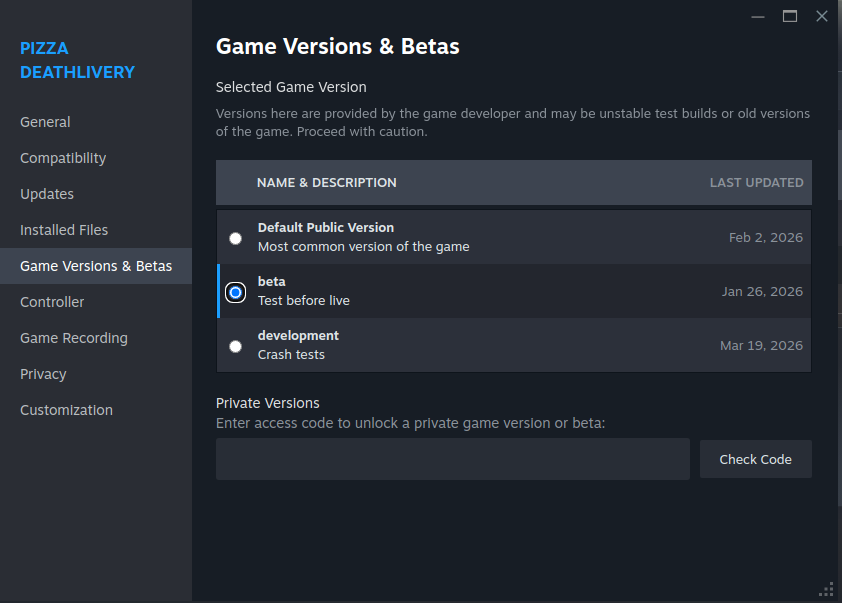
Task: Focus the private version access code field
Action: click(x=452, y=459)
